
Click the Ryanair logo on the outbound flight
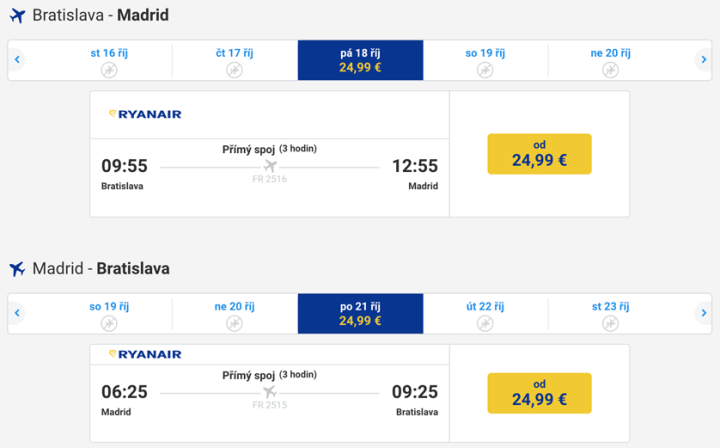click(x=145, y=114)
